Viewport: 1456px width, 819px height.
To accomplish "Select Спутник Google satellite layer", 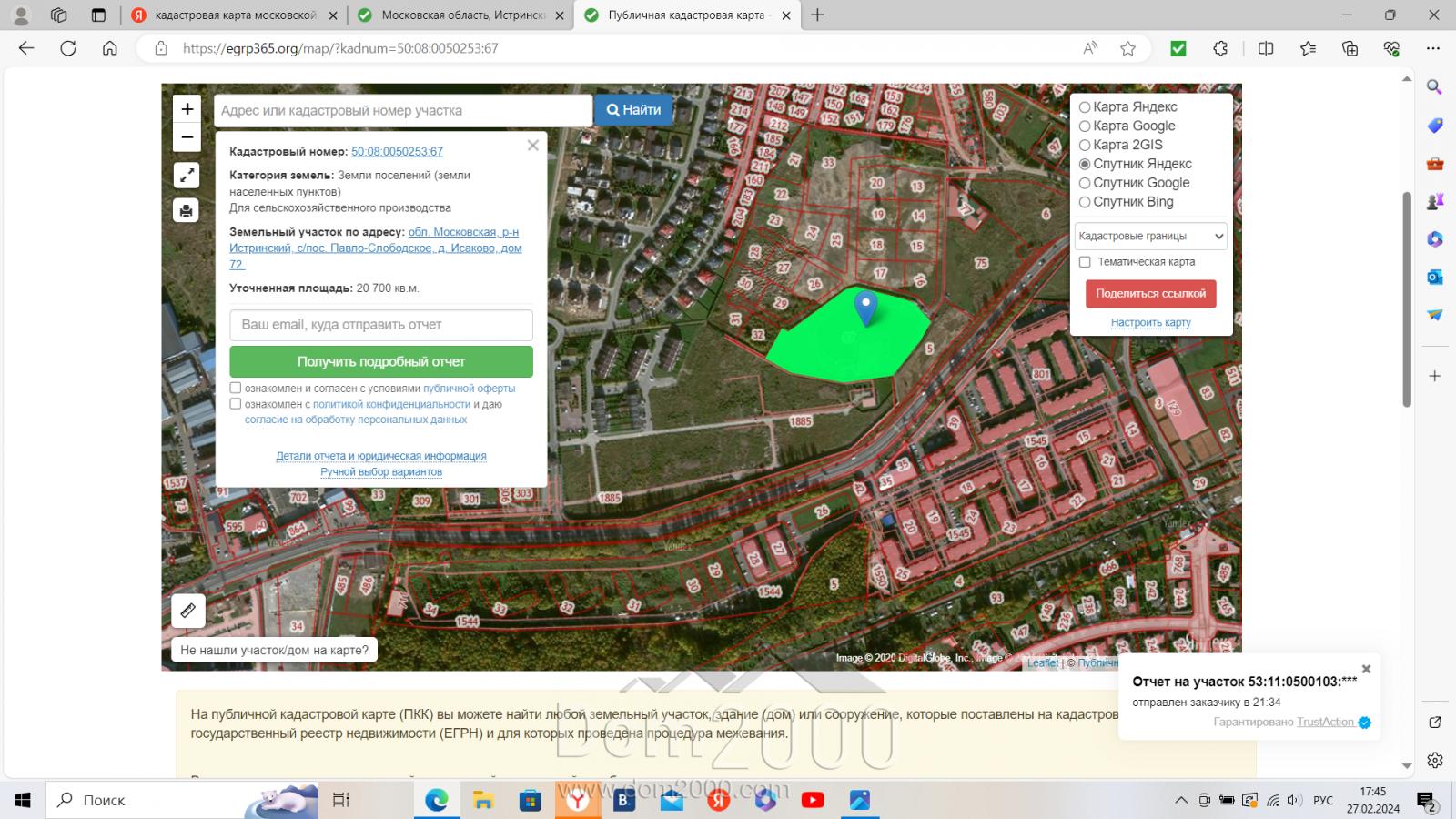I will coord(1085,184).
